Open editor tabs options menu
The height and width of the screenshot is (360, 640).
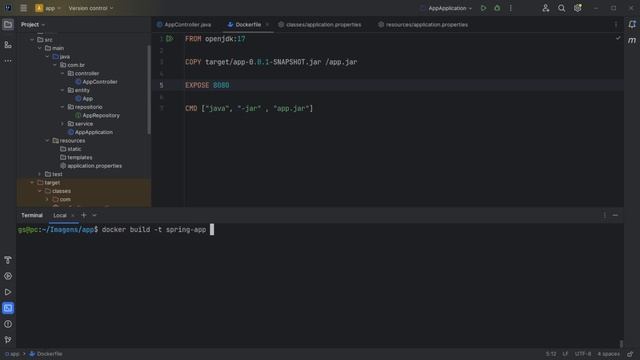pos(616,24)
